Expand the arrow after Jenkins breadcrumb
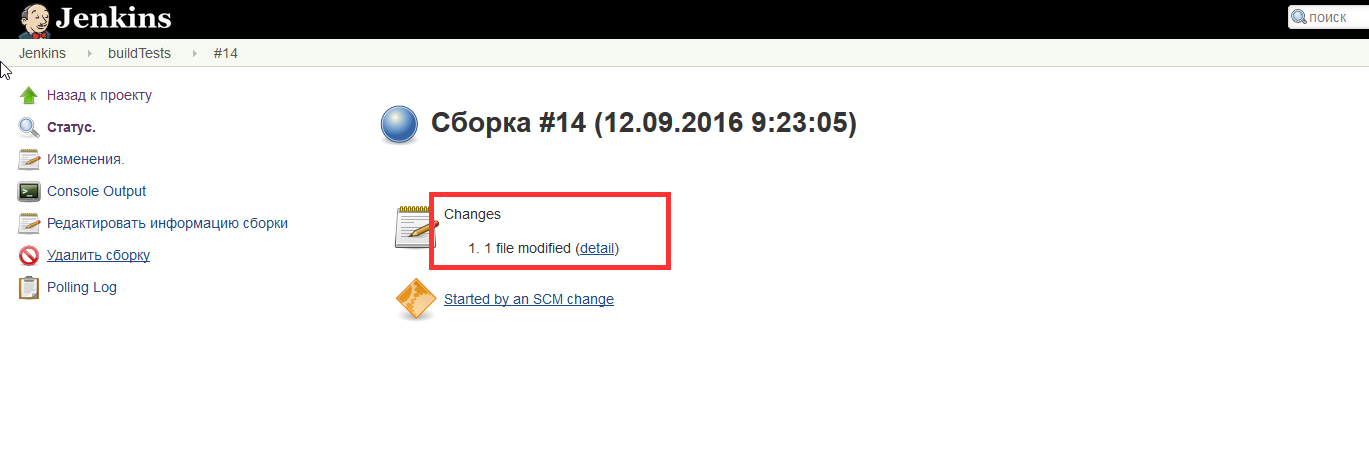The height and width of the screenshot is (452, 1369). tap(88, 53)
